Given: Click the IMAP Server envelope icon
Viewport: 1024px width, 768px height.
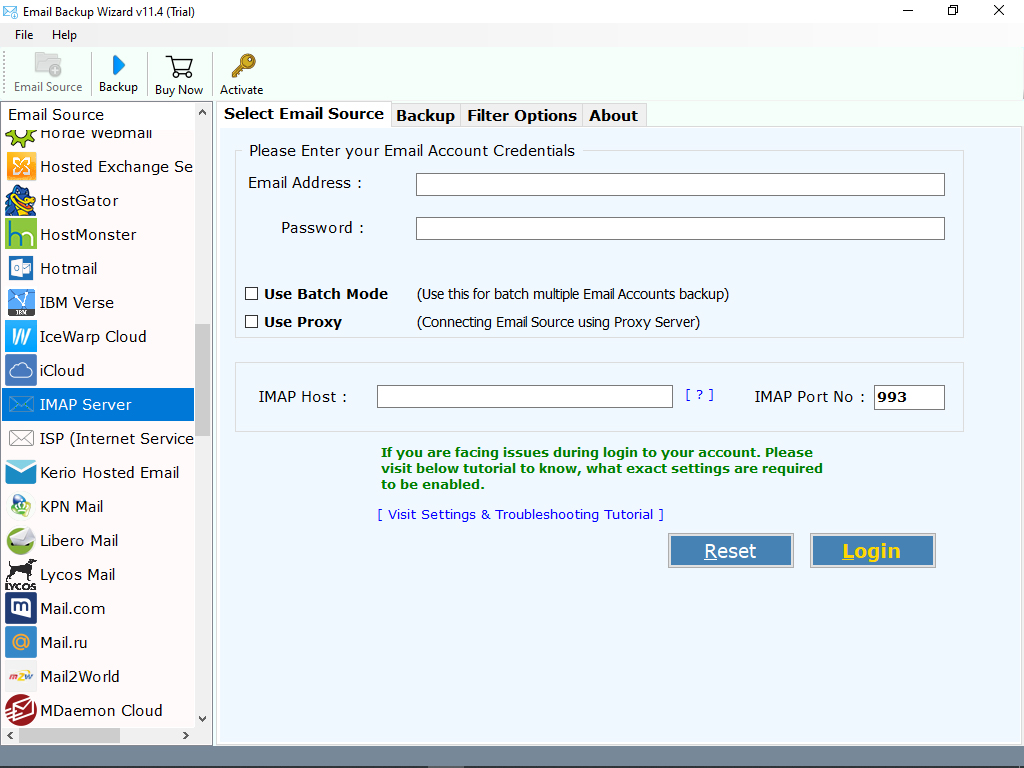Looking at the screenshot, I should coord(21,405).
